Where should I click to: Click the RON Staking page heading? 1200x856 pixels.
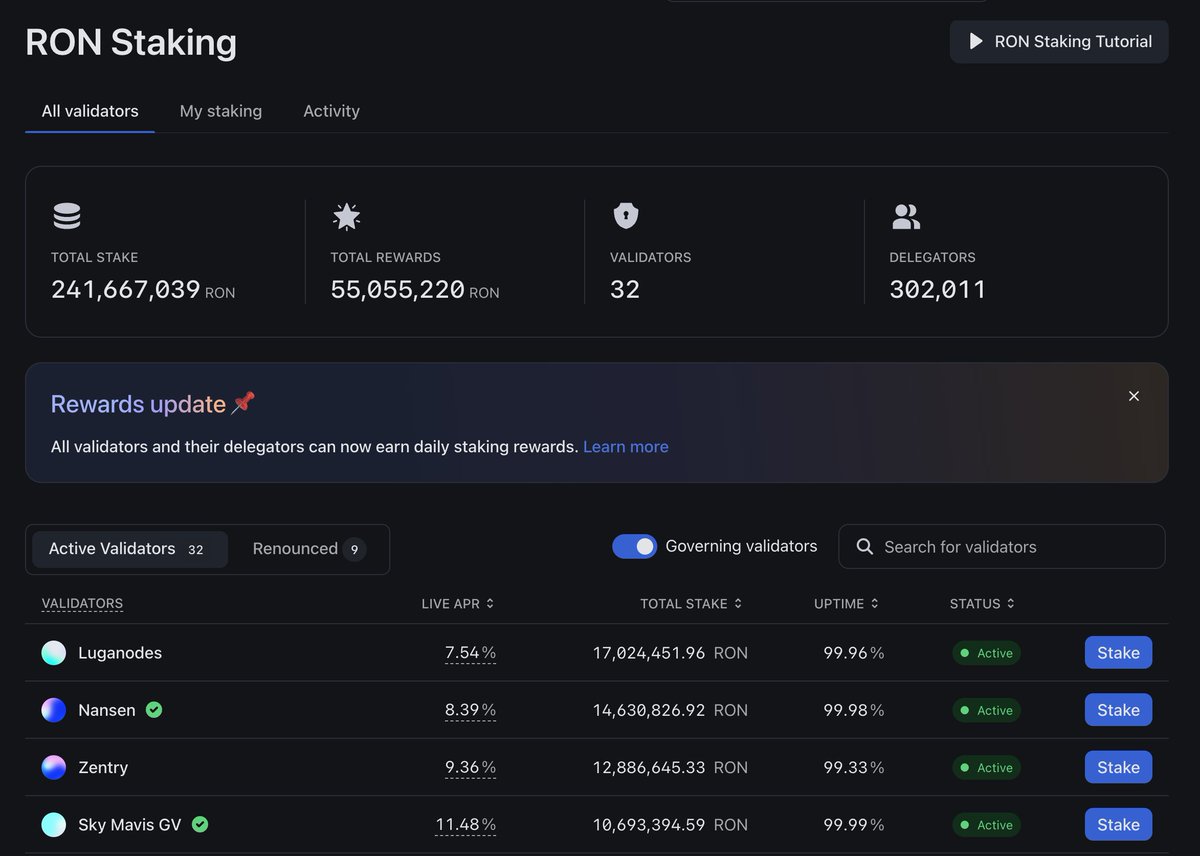pos(131,42)
